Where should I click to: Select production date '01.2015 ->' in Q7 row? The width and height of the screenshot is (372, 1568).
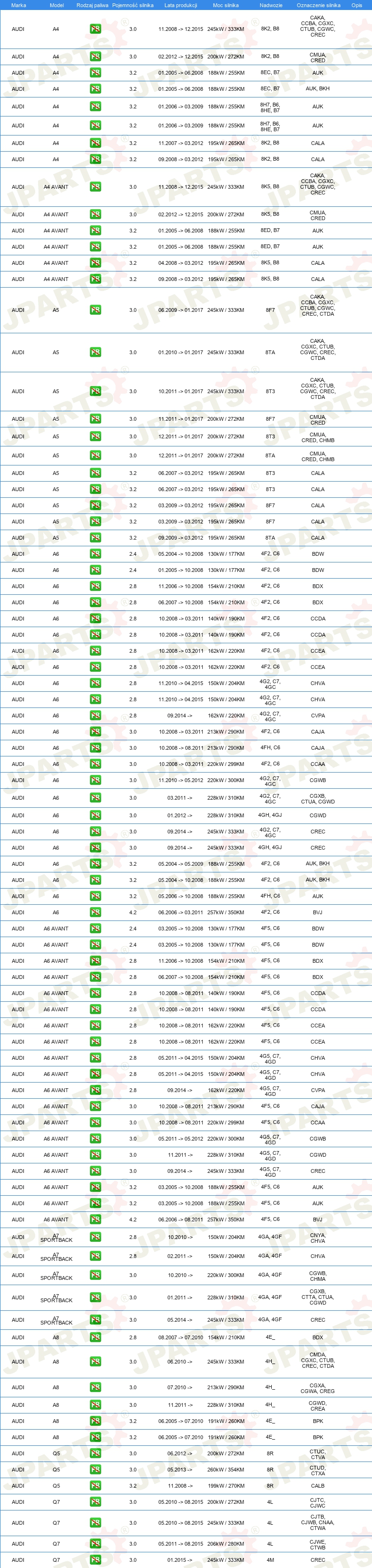[x=180, y=1560]
